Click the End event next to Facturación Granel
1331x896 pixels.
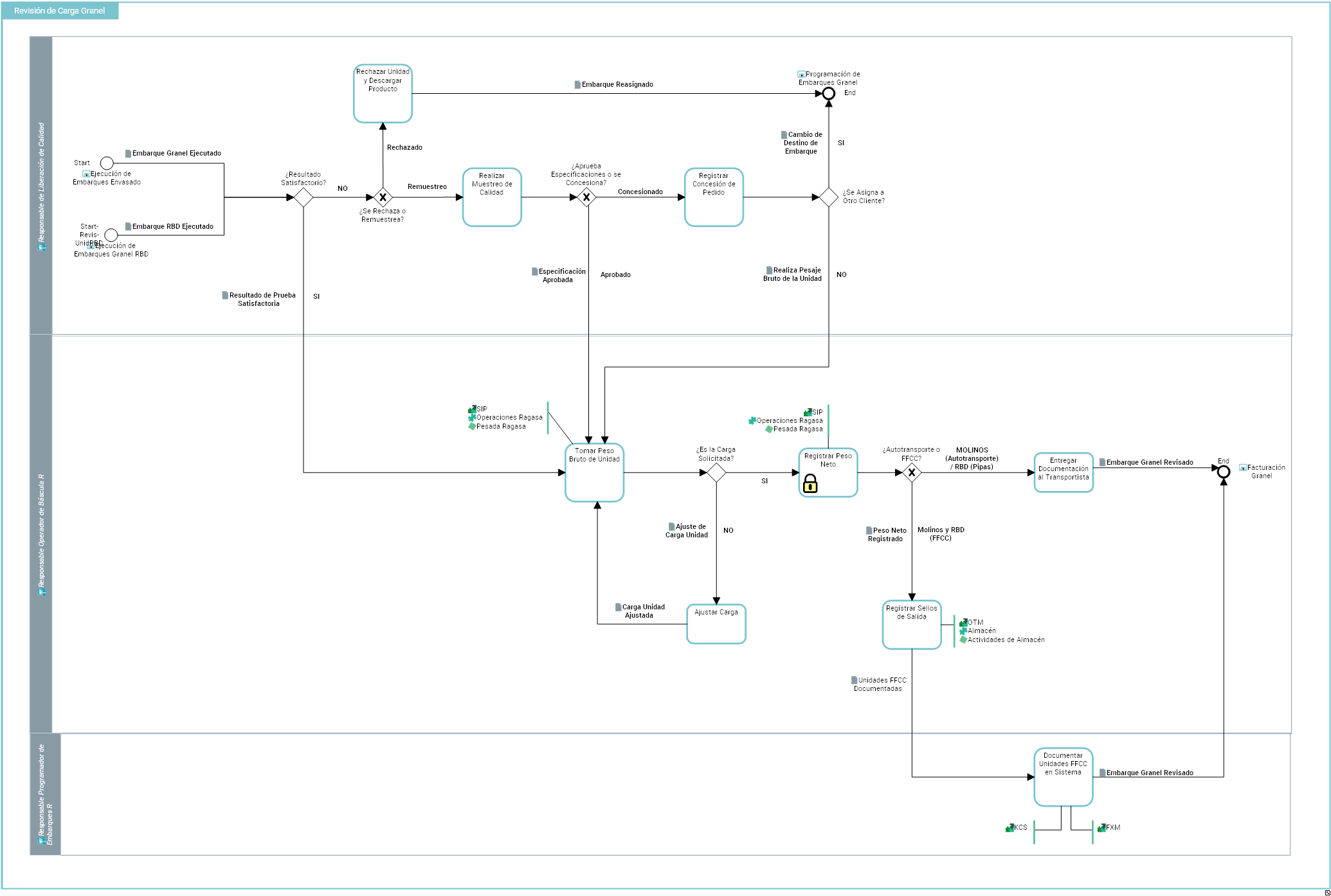(1224, 472)
